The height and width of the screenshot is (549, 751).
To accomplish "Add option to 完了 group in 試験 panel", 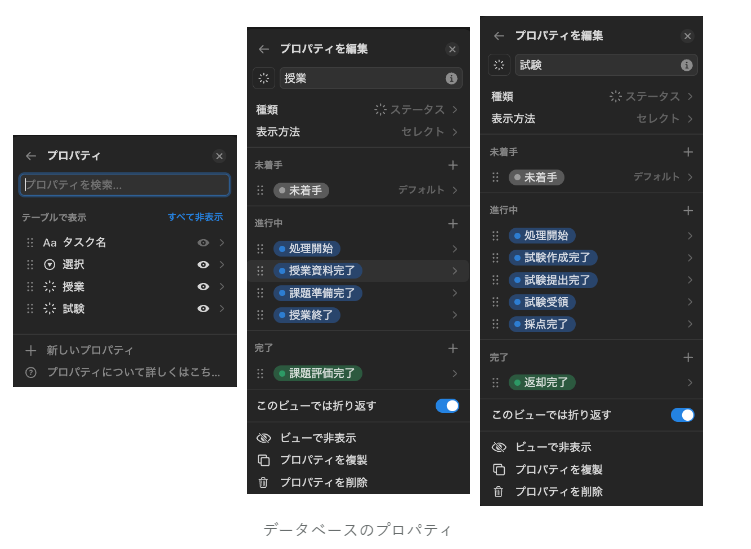I will click(x=688, y=357).
